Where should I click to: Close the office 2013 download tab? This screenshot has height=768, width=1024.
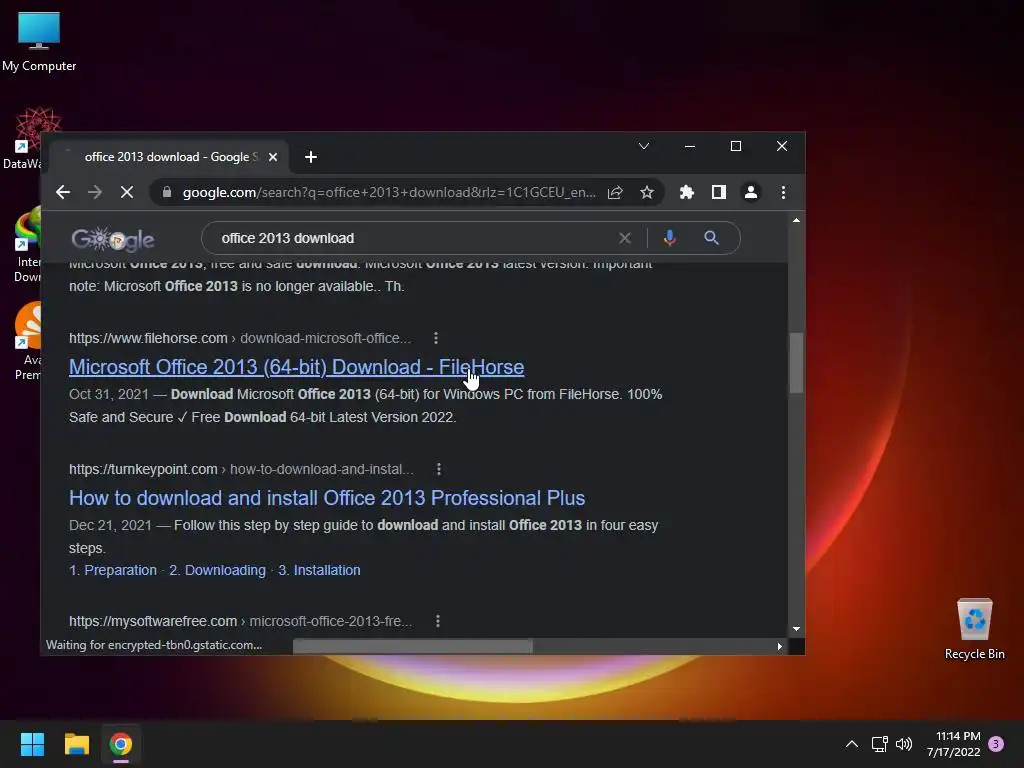[x=273, y=157]
